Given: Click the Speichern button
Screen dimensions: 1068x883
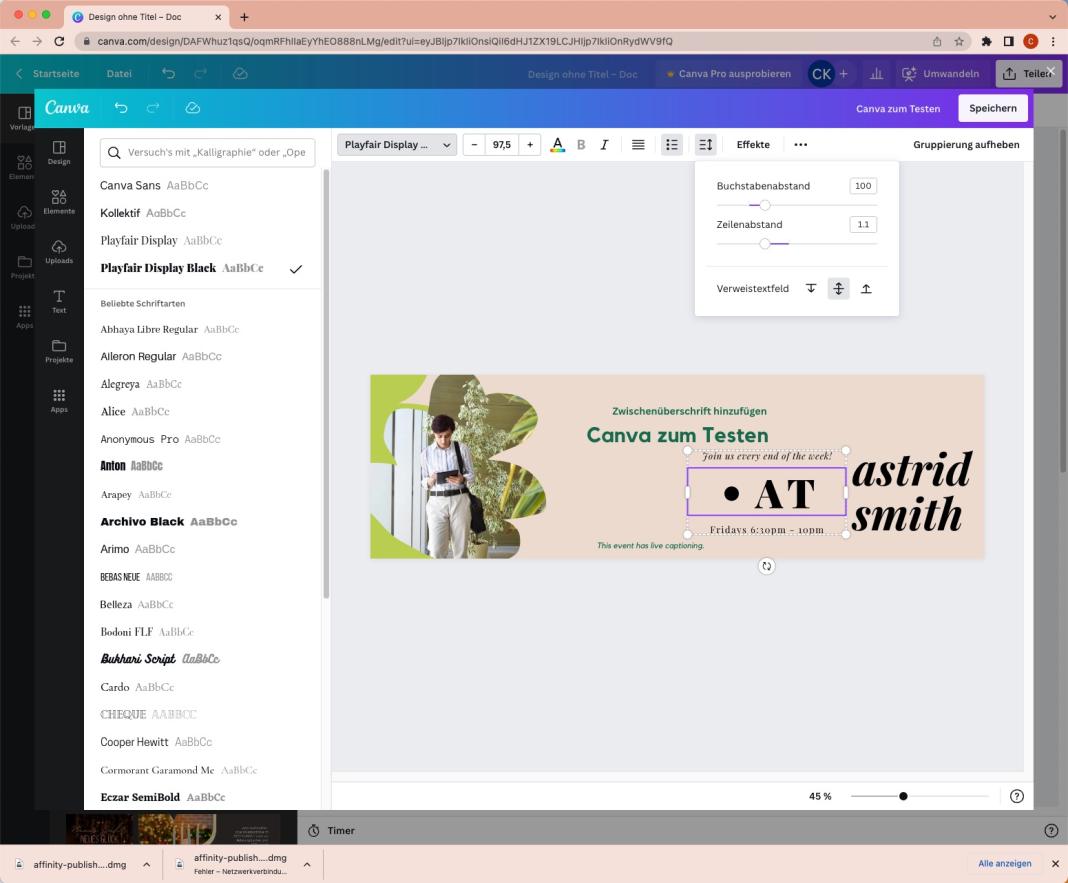Looking at the screenshot, I should coord(992,107).
